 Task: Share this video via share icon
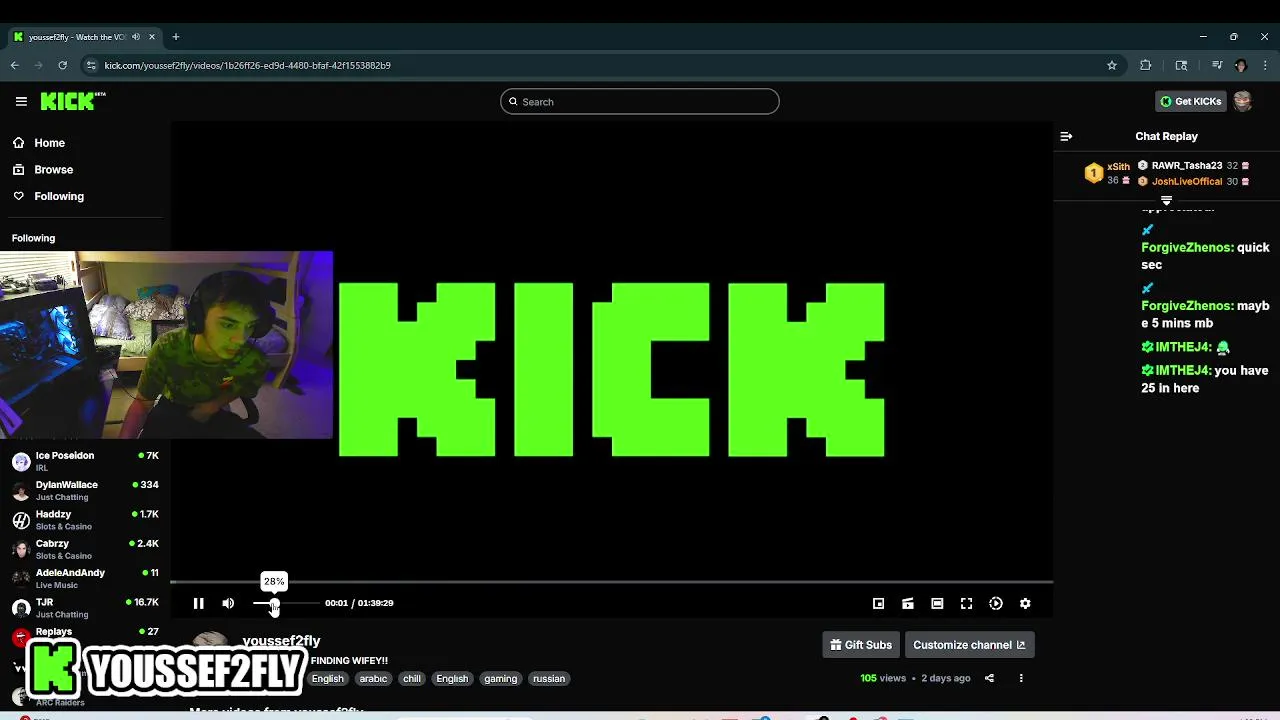point(989,678)
